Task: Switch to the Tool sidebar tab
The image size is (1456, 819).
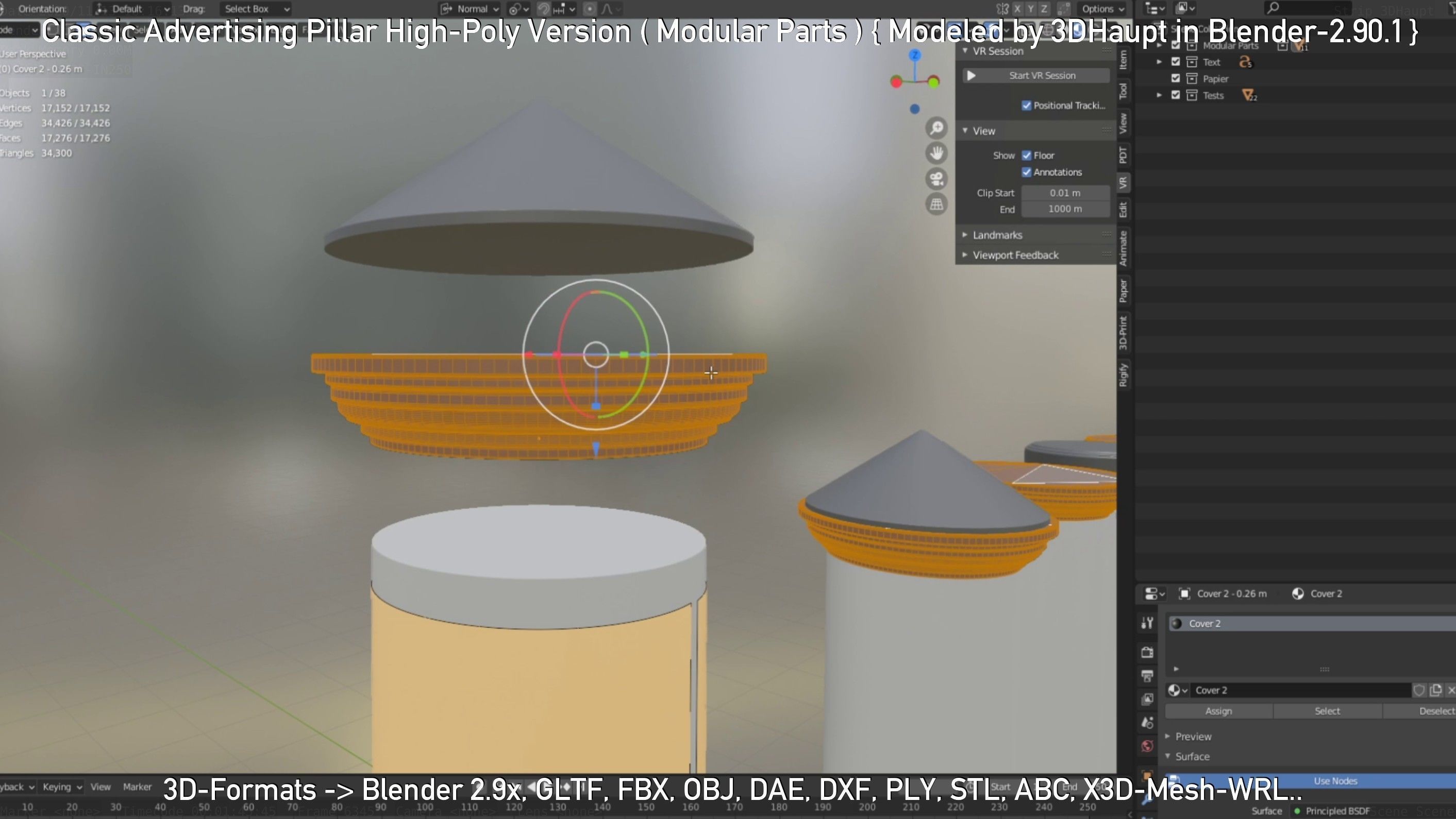Action: coord(1123,91)
